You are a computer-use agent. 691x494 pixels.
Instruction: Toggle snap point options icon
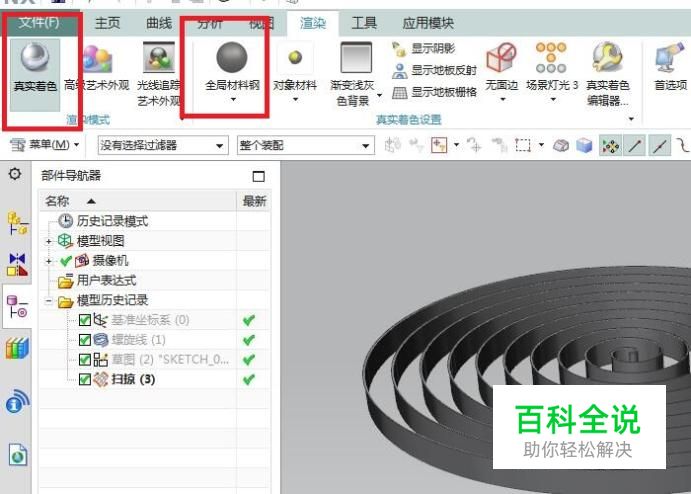coord(610,145)
